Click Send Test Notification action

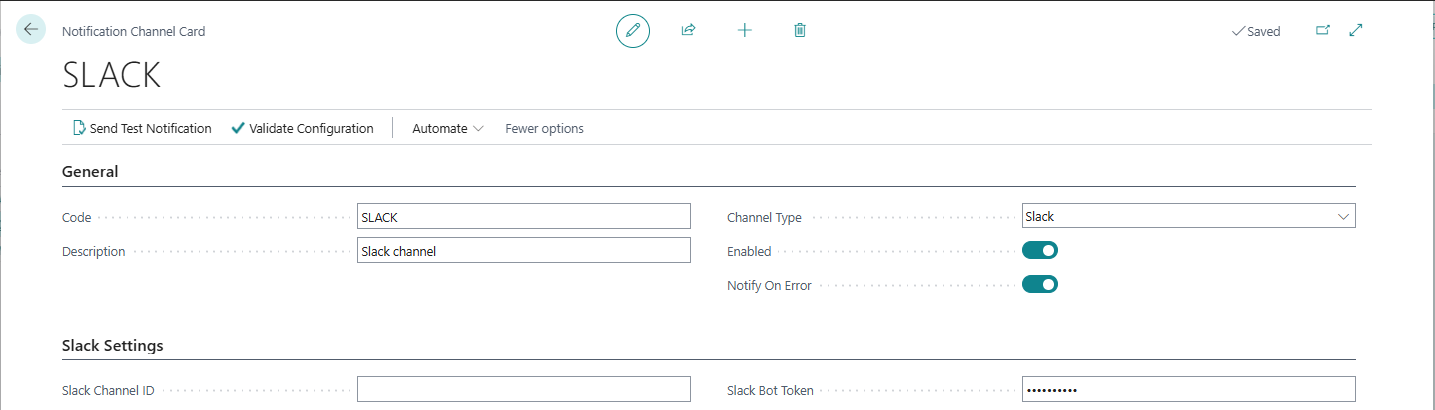(x=142, y=128)
